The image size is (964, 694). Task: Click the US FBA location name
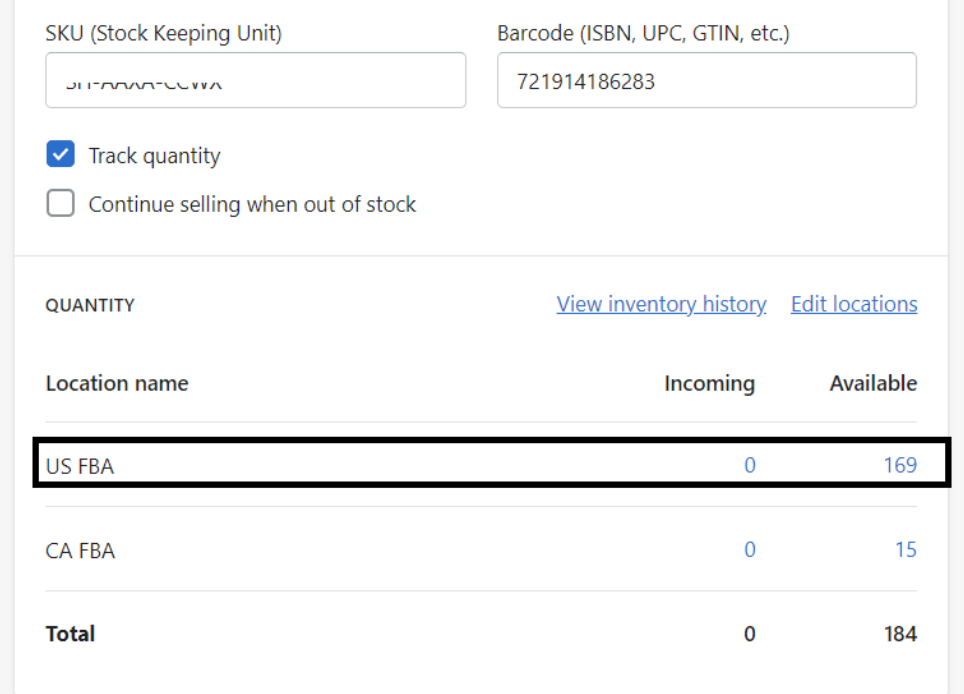[x=80, y=466]
